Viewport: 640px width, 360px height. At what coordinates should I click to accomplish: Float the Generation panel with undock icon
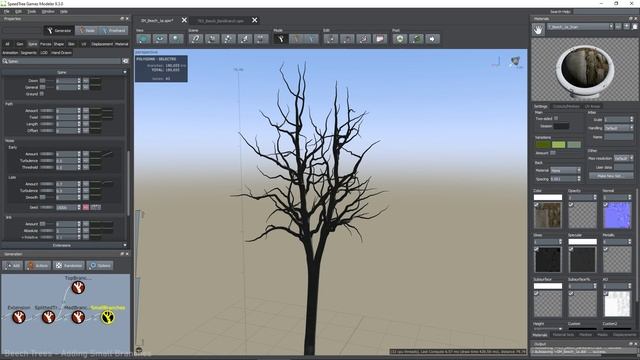[122, 254]
